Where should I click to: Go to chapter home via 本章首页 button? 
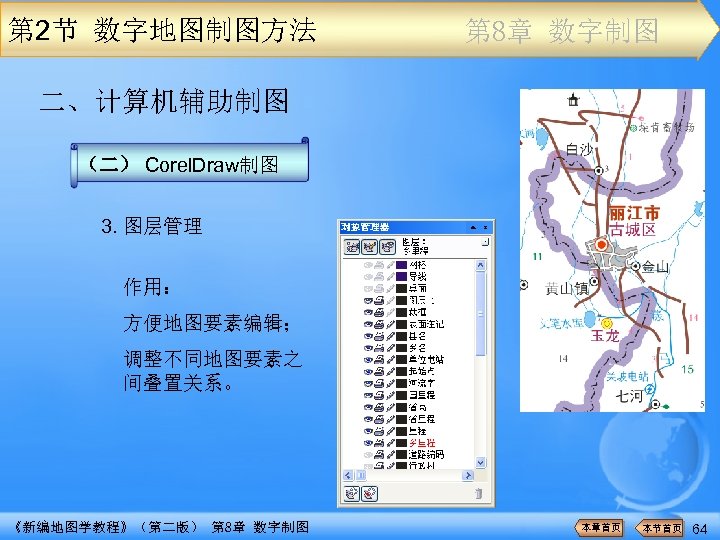point(599,528)
